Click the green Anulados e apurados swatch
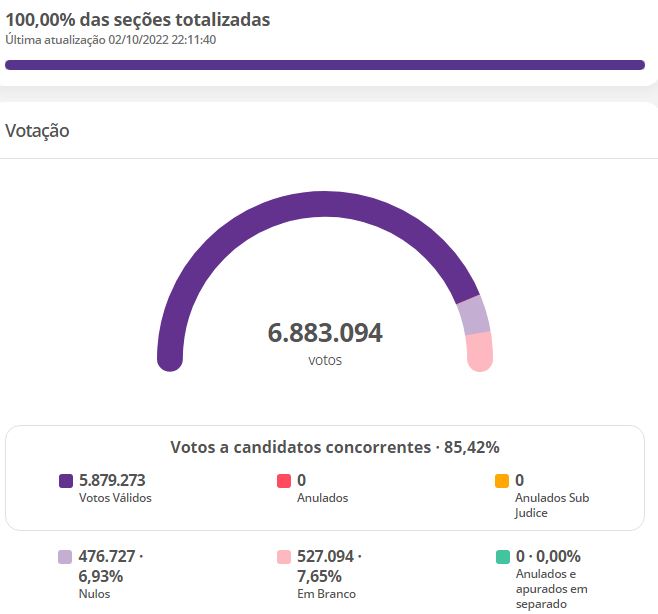 [x=503, y=557]
